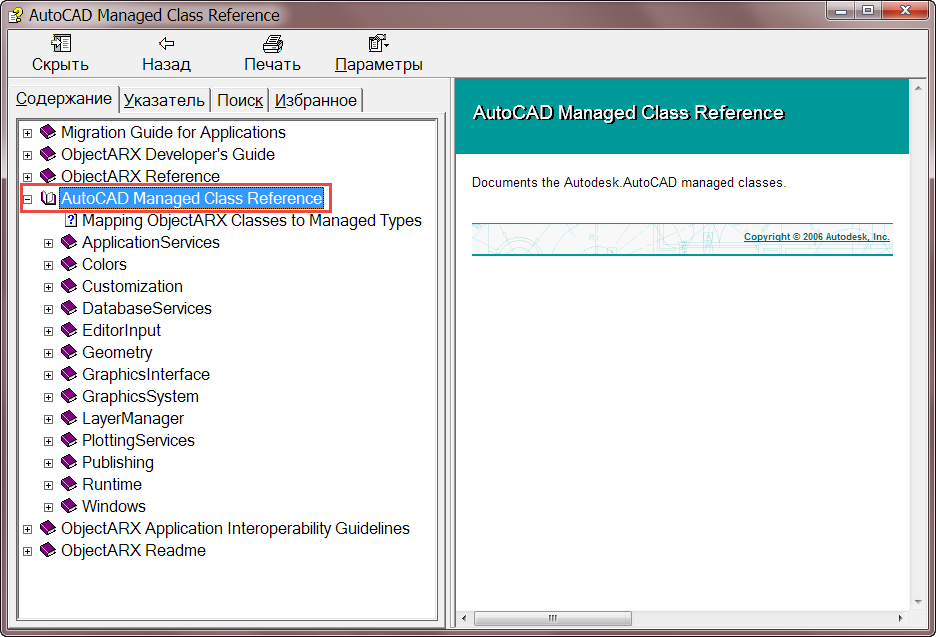
Task: Click the ObjectARX Readme book icon
Action: 48,550
